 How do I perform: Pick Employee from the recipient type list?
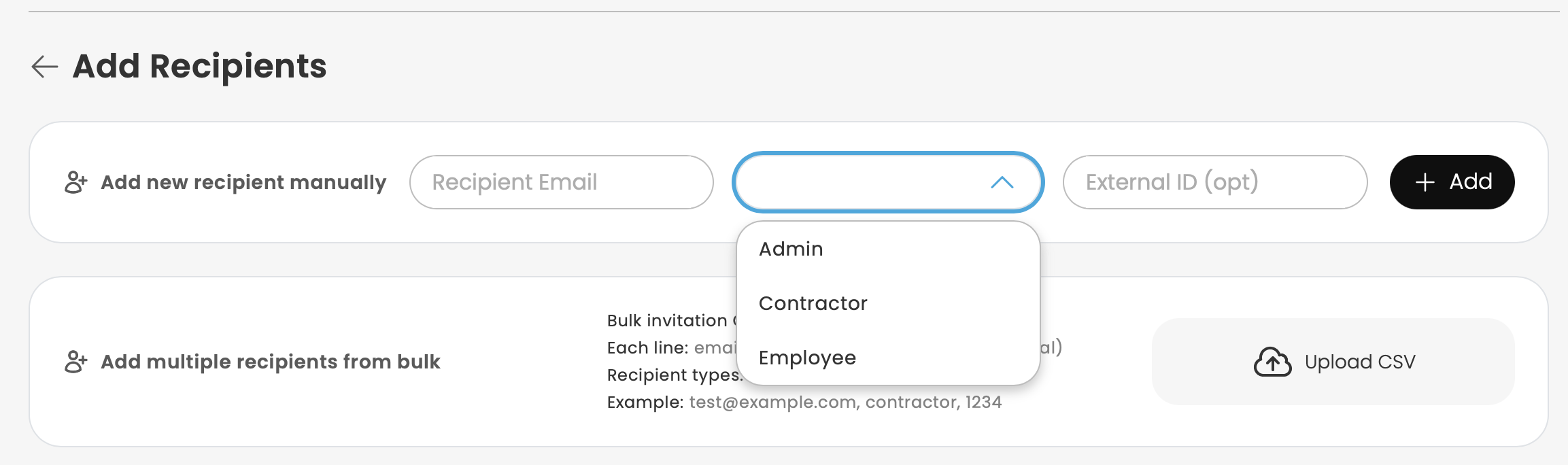[807, 358]
